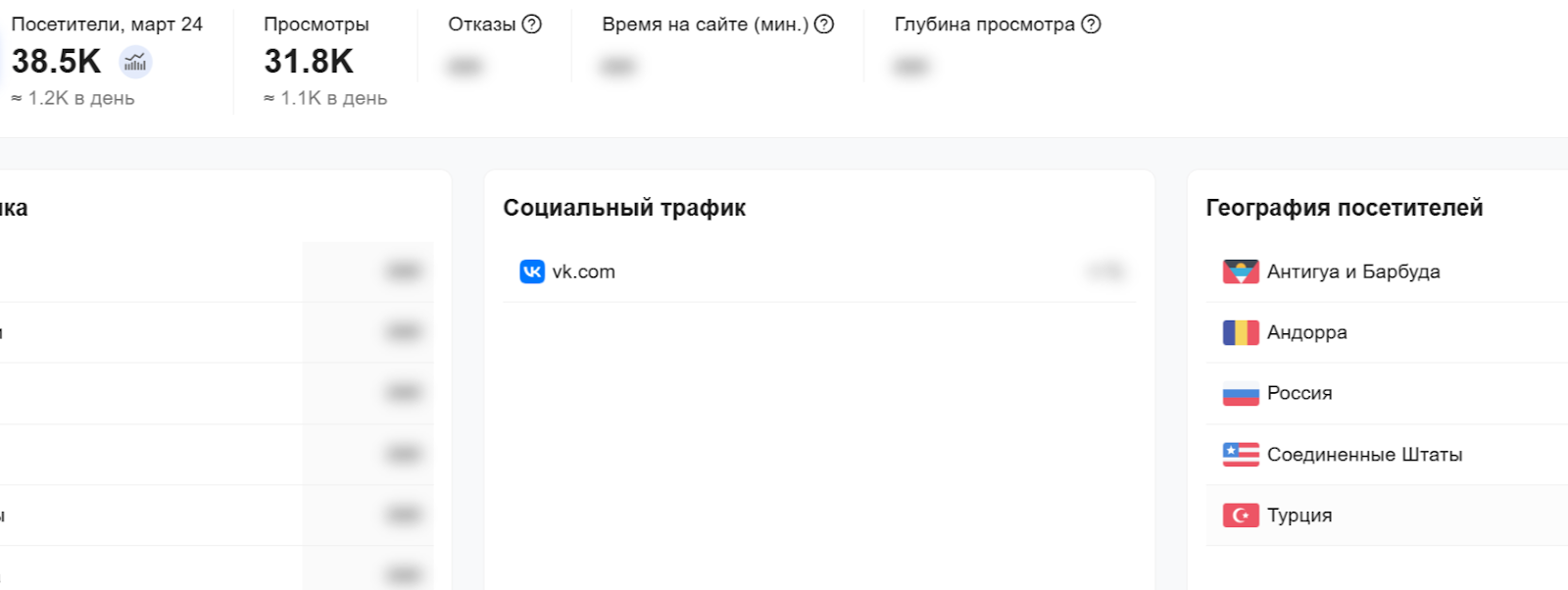Select the Россия geography entry
This screenshot has height=590, width=1568.
(1300, 393)
